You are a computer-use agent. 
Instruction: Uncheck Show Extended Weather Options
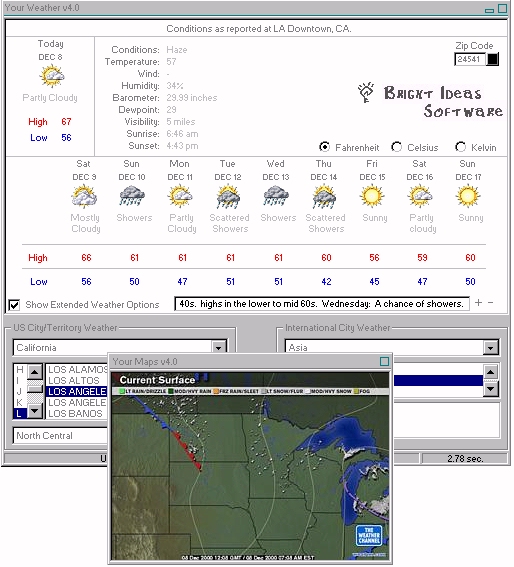[14, 305]
